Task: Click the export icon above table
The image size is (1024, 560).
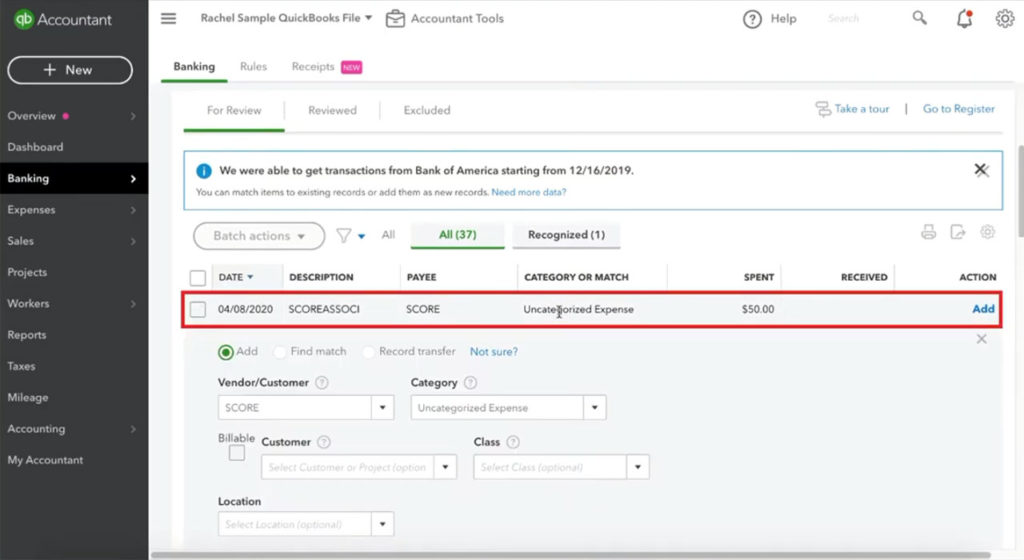Action: pos(957,232)
